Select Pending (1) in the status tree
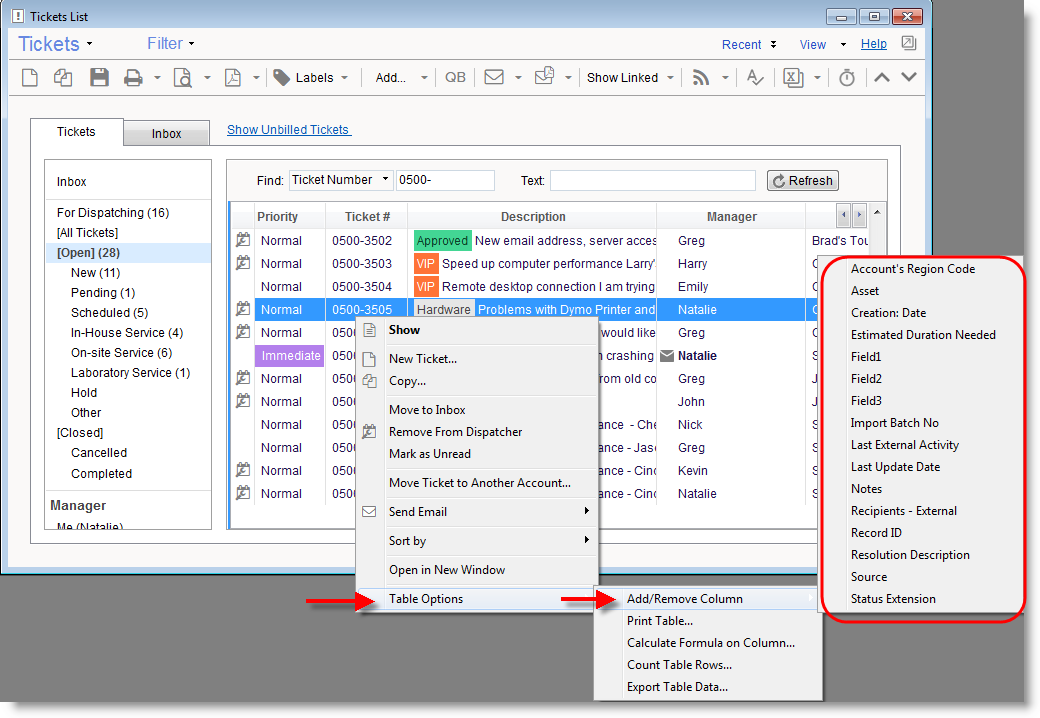This screenshot has width=1040, height=718. (102, 293)
